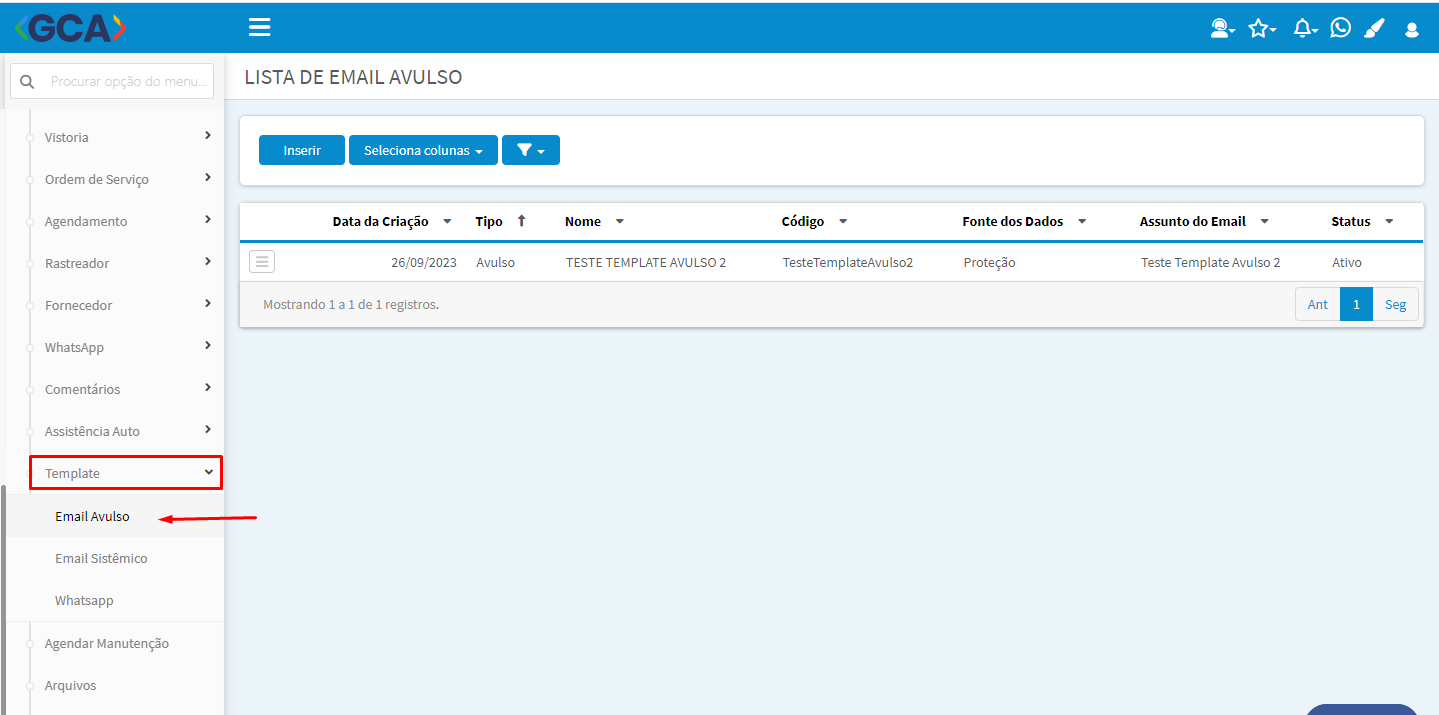Click the Avulso type cell
1439x715 pixels.
point(495,262)
